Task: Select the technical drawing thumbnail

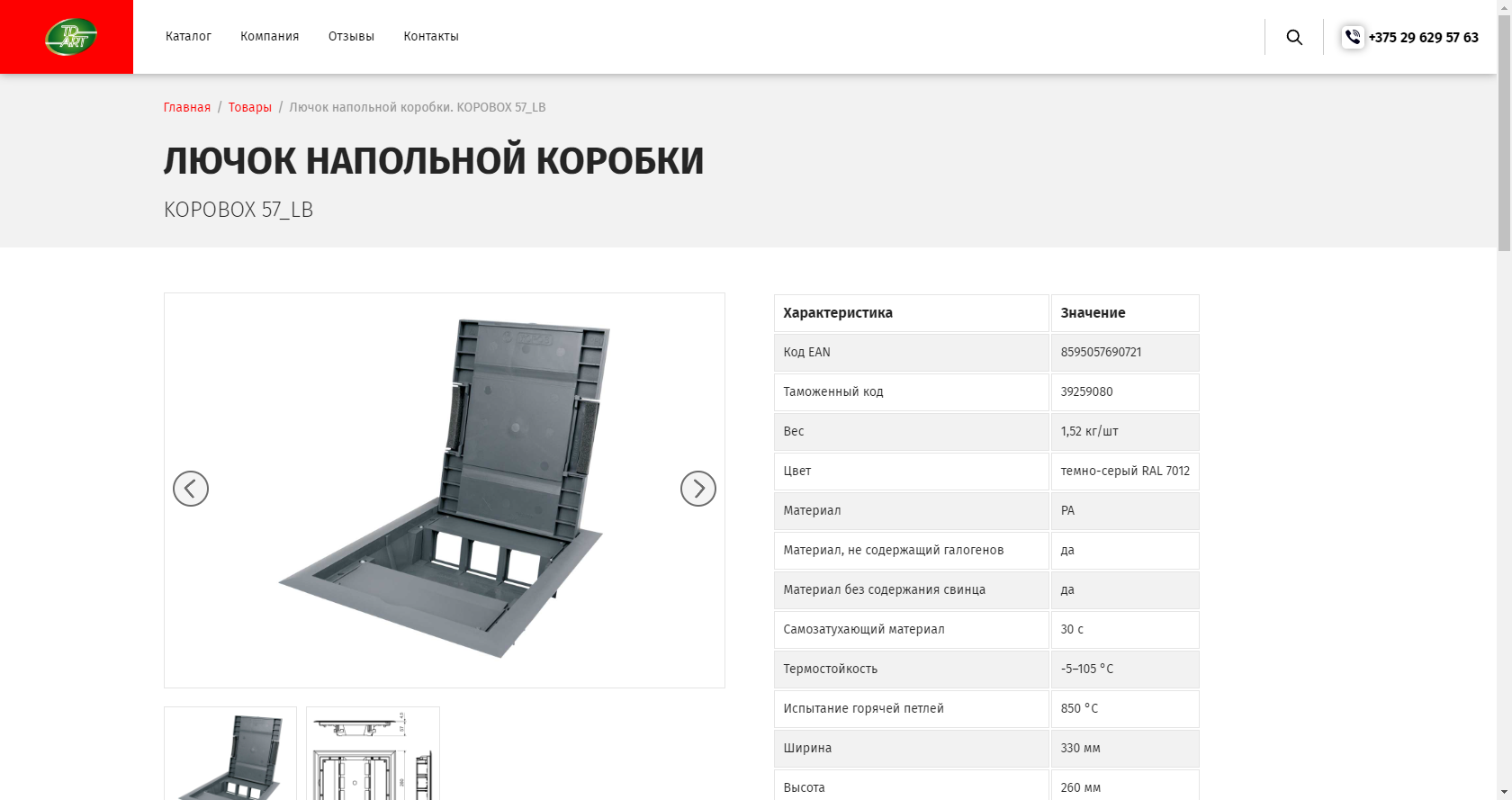Action: pos(373,754)
